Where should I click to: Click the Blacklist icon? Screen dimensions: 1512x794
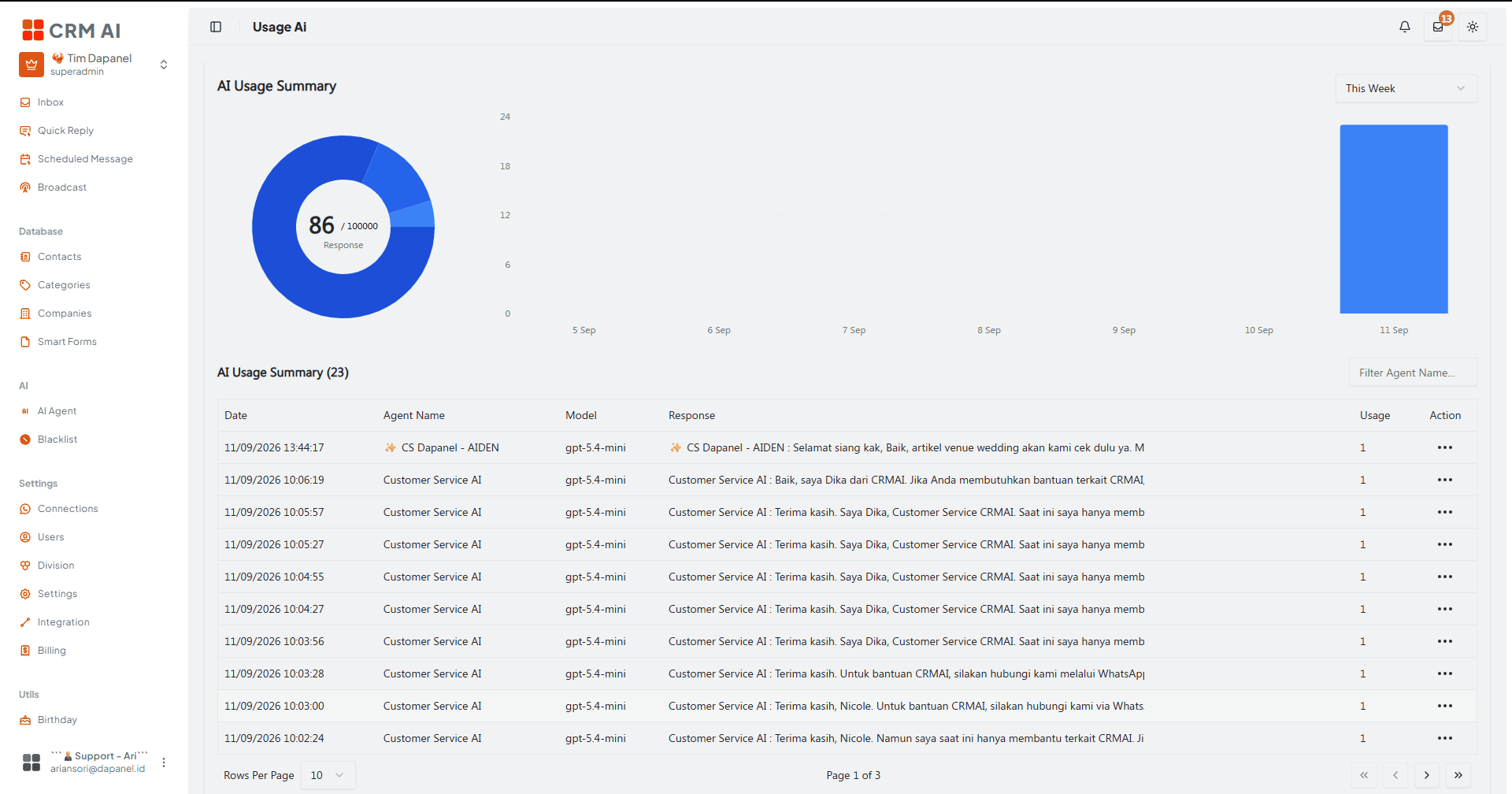click(25, 440)
